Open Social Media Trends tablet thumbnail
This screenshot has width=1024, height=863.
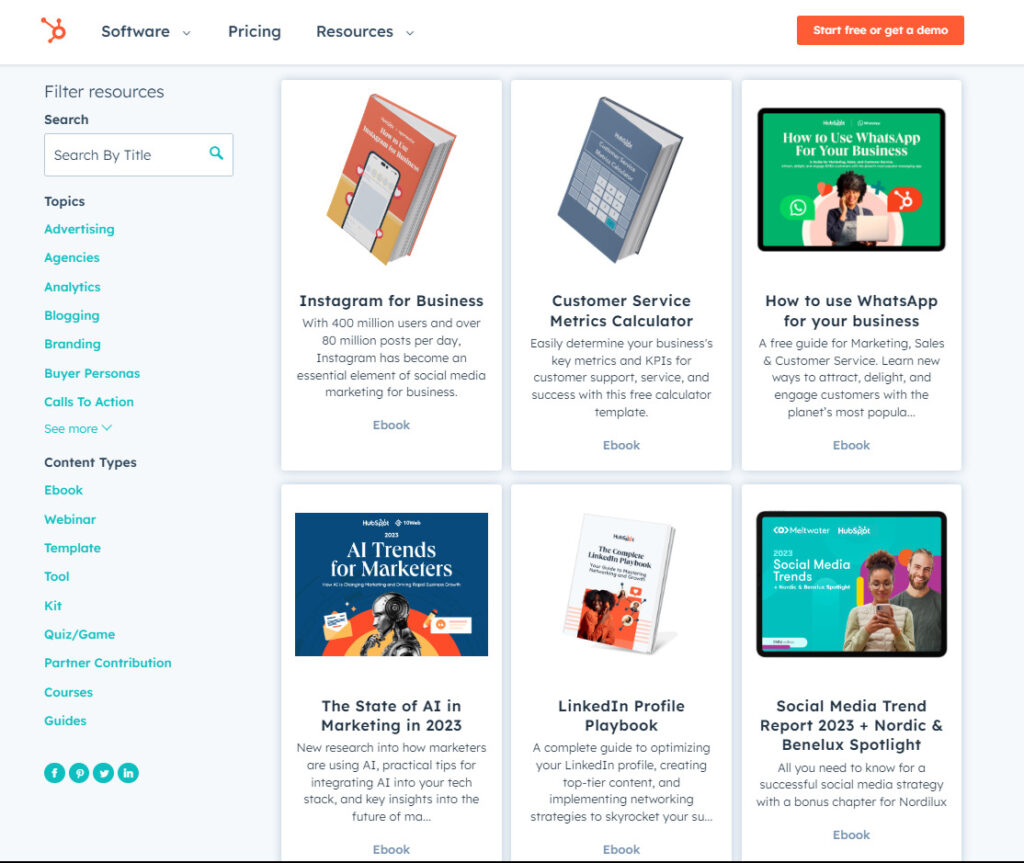[852, 584]
